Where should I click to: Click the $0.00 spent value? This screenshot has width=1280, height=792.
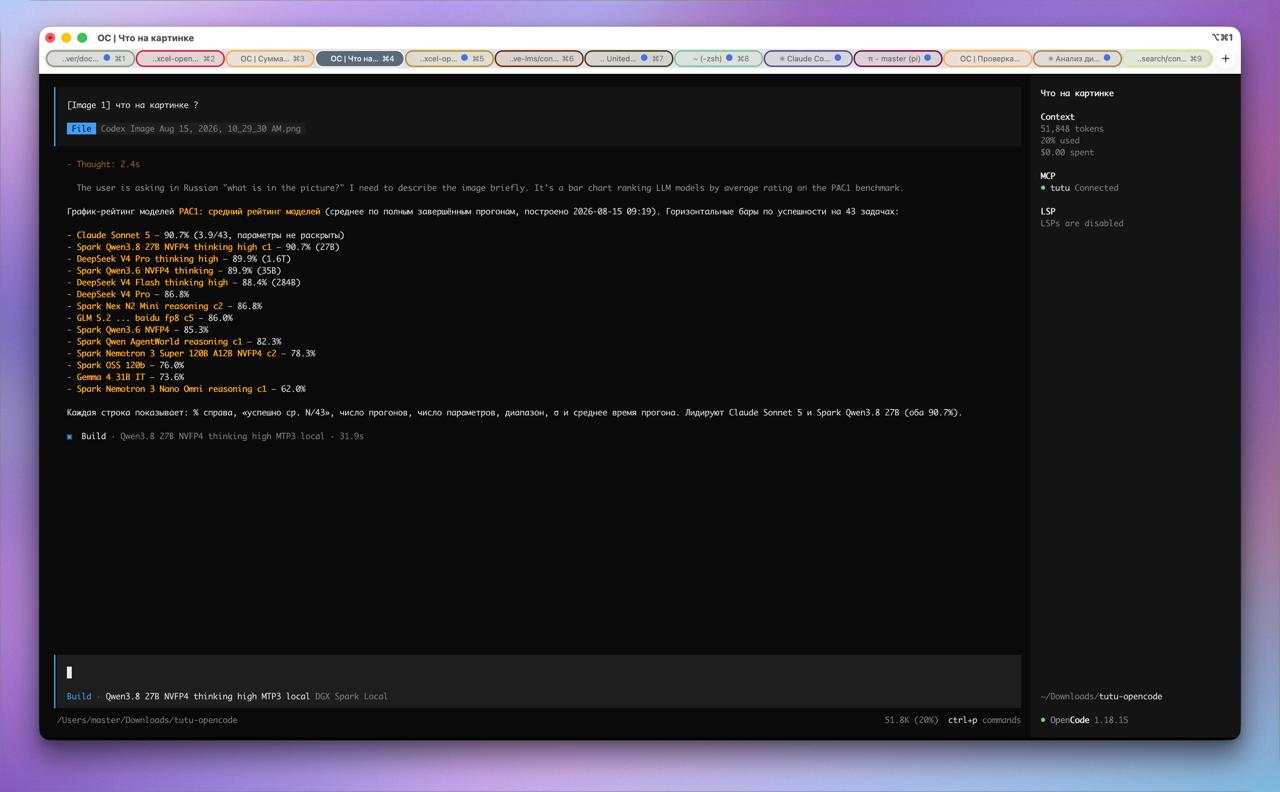(1067, 153)
